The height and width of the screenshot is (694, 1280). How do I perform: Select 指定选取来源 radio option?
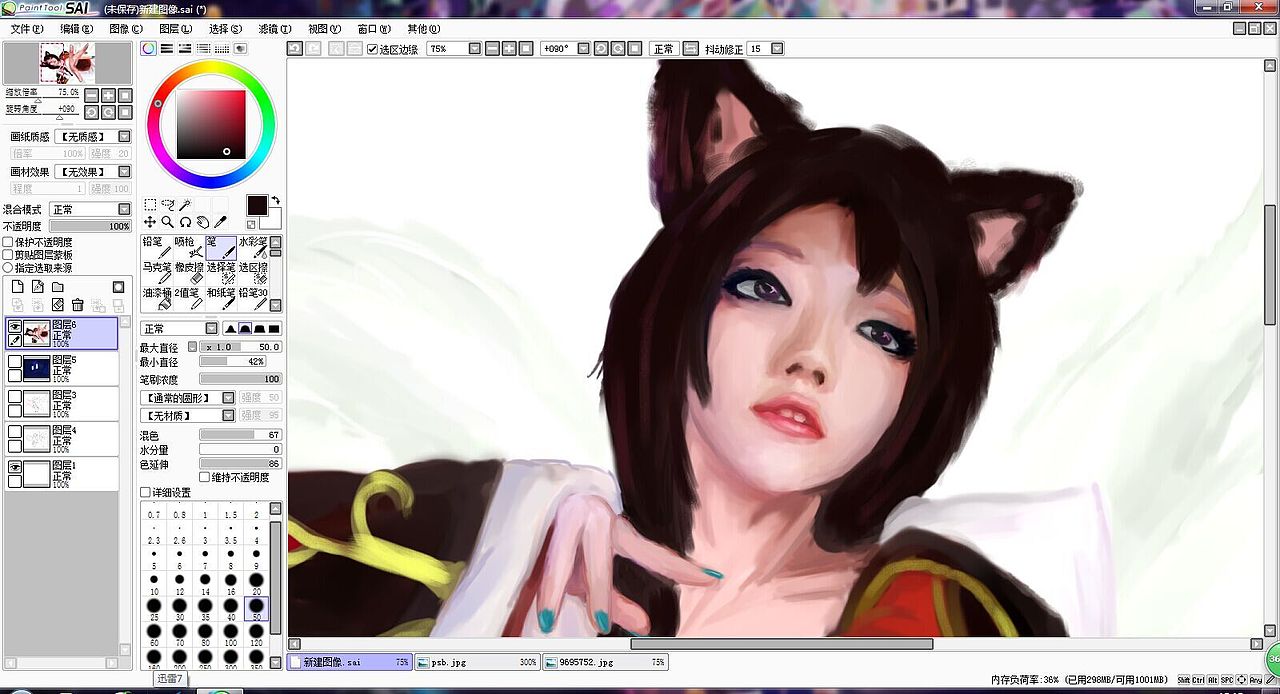(8, 268)
